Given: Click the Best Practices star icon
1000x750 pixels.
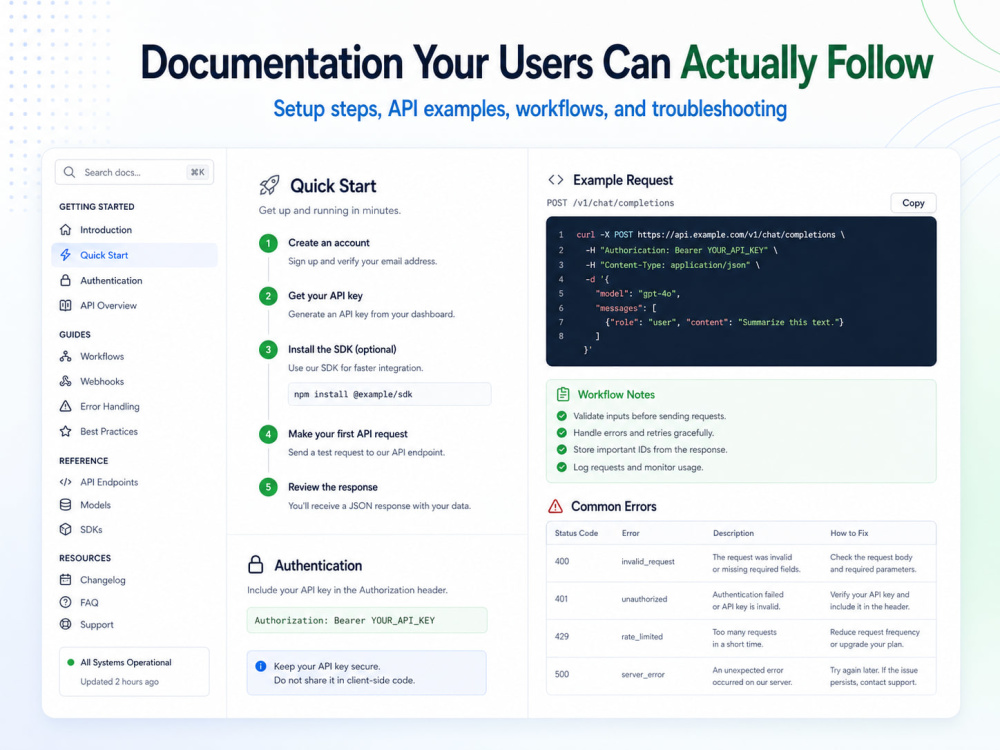Looking at the screenshot, I should 65,431.
